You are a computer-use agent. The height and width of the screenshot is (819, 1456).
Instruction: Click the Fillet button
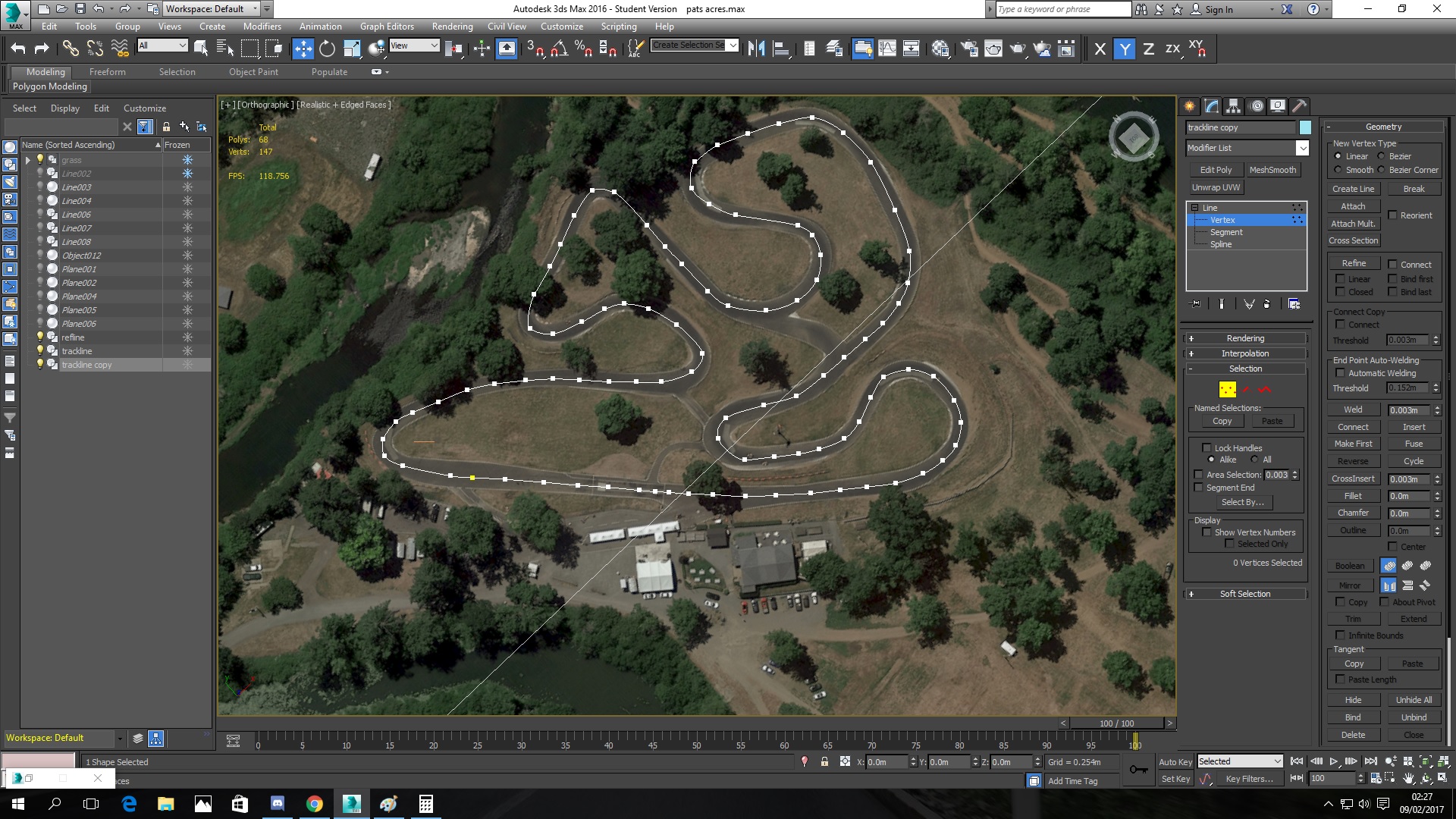1353,496
